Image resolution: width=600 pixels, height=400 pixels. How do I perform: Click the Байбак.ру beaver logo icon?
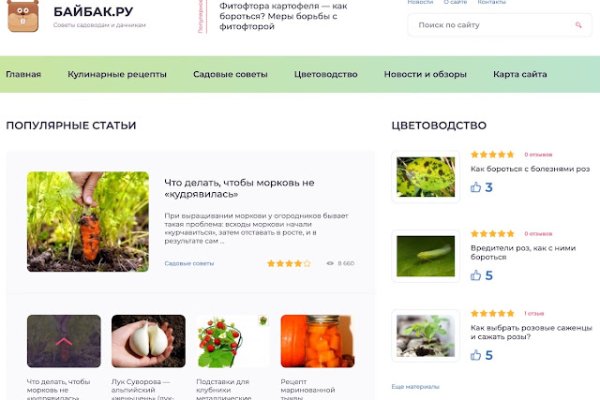tap(23, 16)
